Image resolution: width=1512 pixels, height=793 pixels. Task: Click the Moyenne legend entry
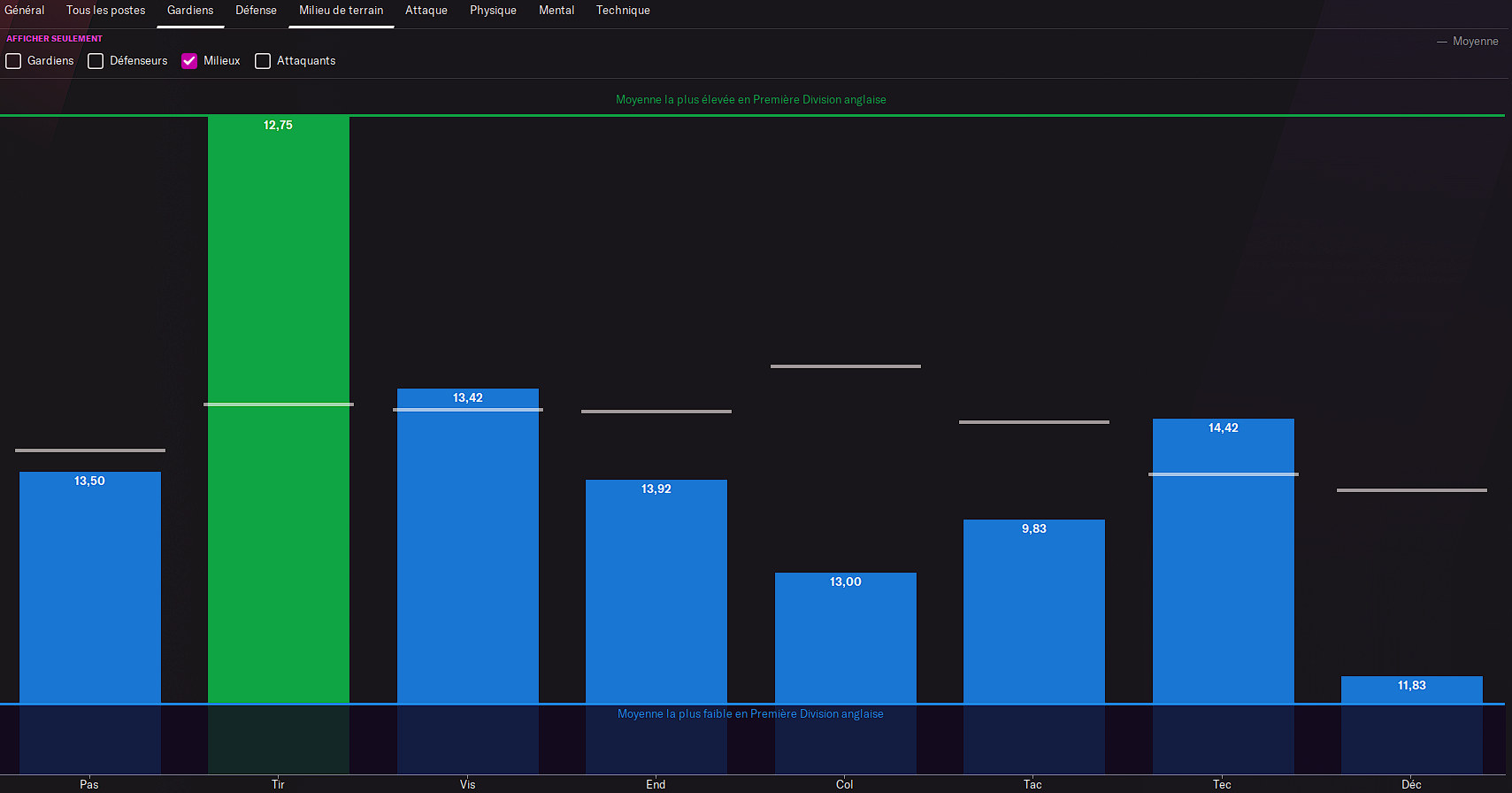pyautogui.click(x=1468, y=42)
